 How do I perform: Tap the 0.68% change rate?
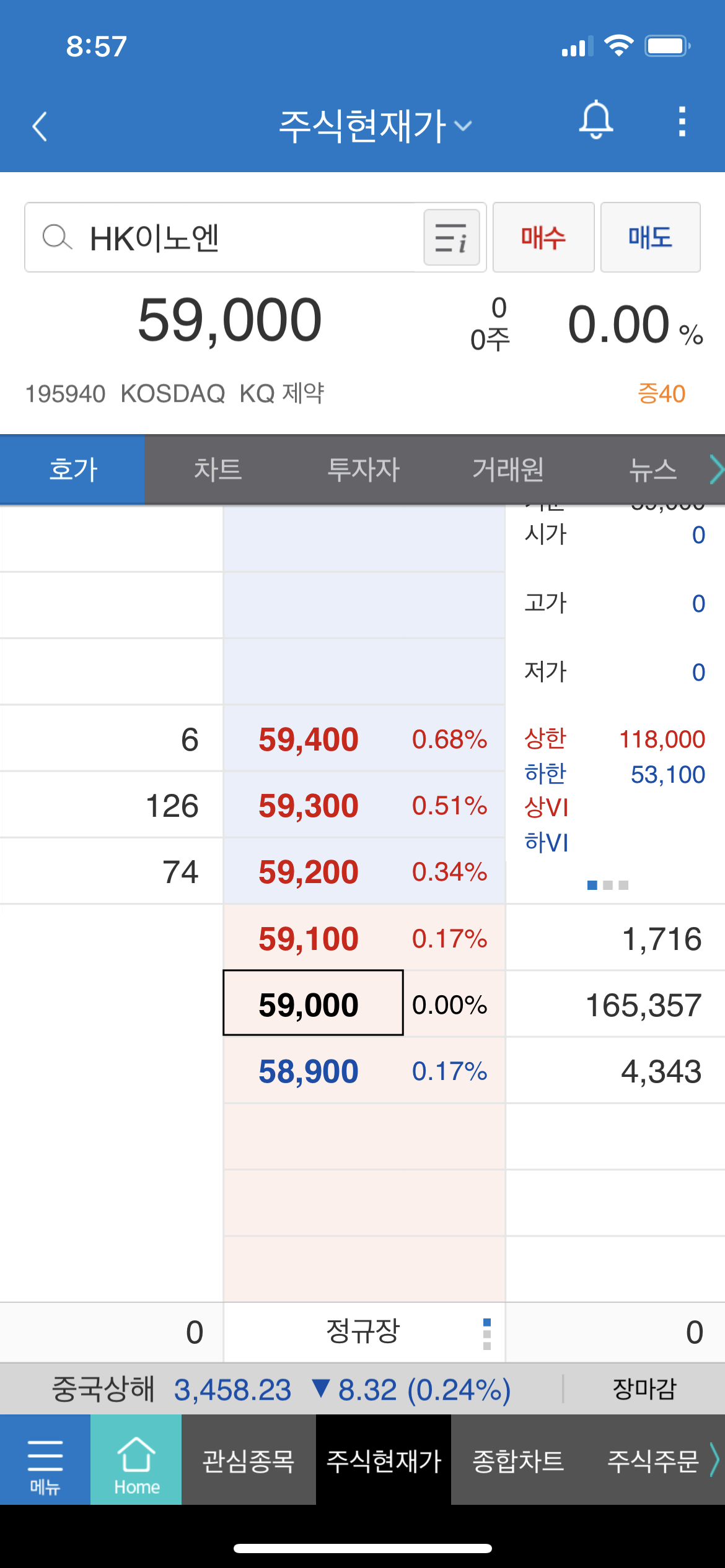pos(450,739)
